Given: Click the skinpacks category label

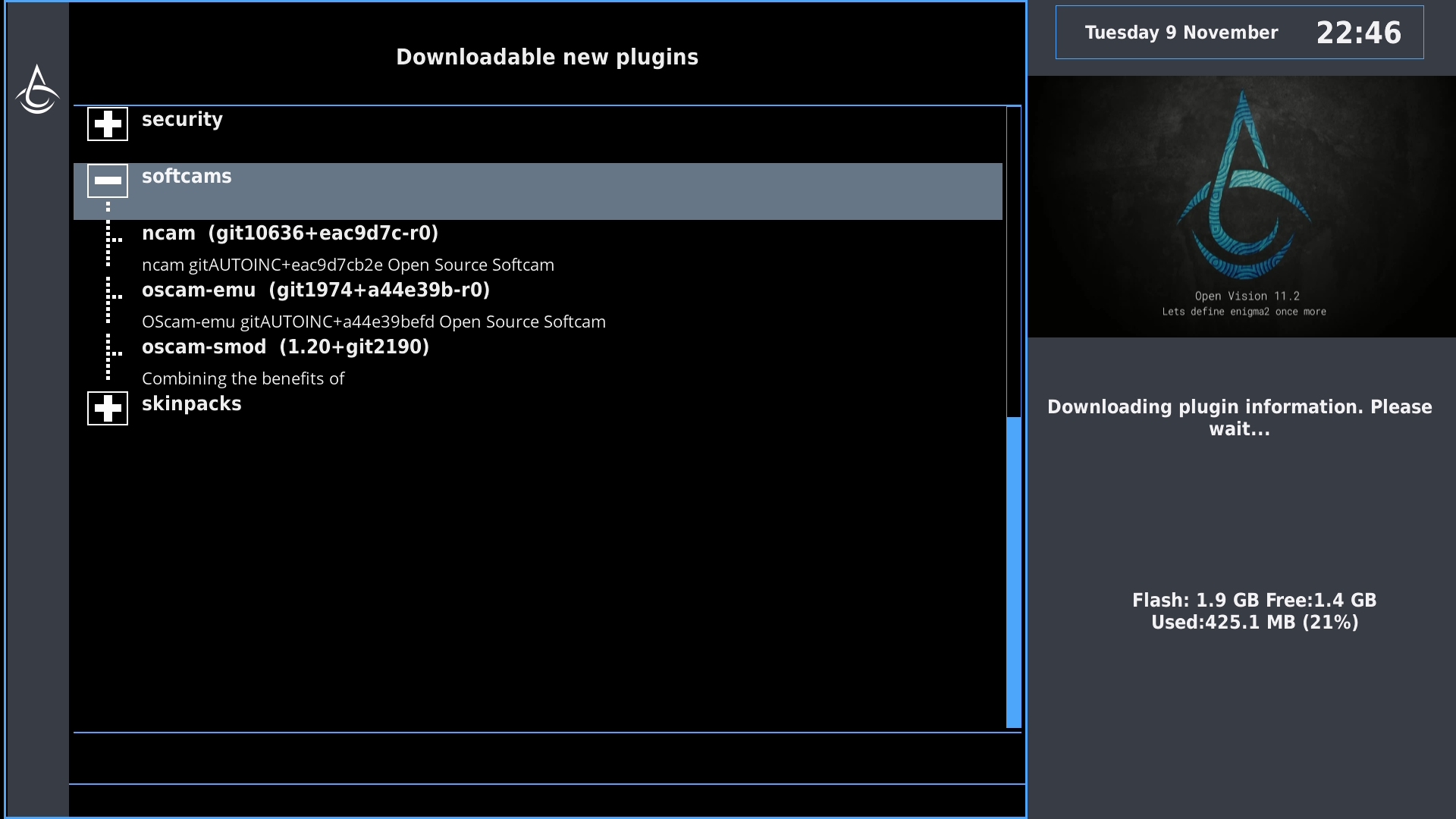Looking at the screenshot, I should [x=191, y=404].
